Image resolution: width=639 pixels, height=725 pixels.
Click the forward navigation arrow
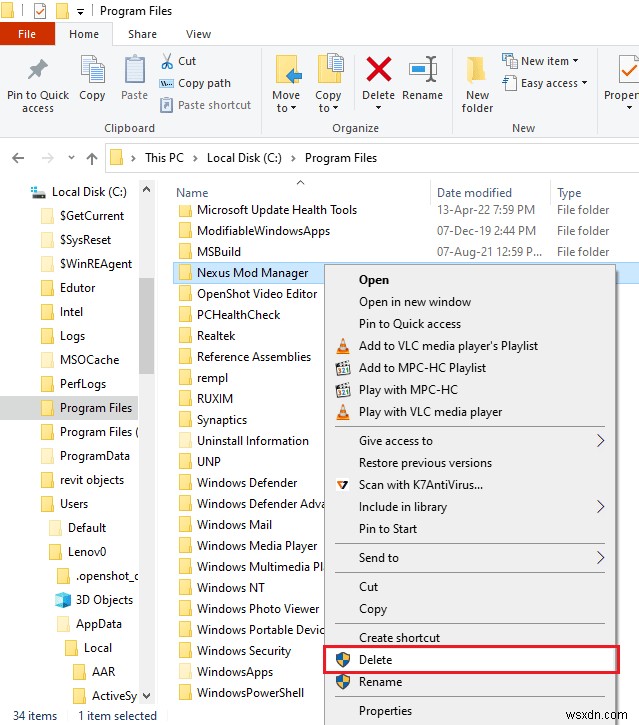click(x=47, y=159)
